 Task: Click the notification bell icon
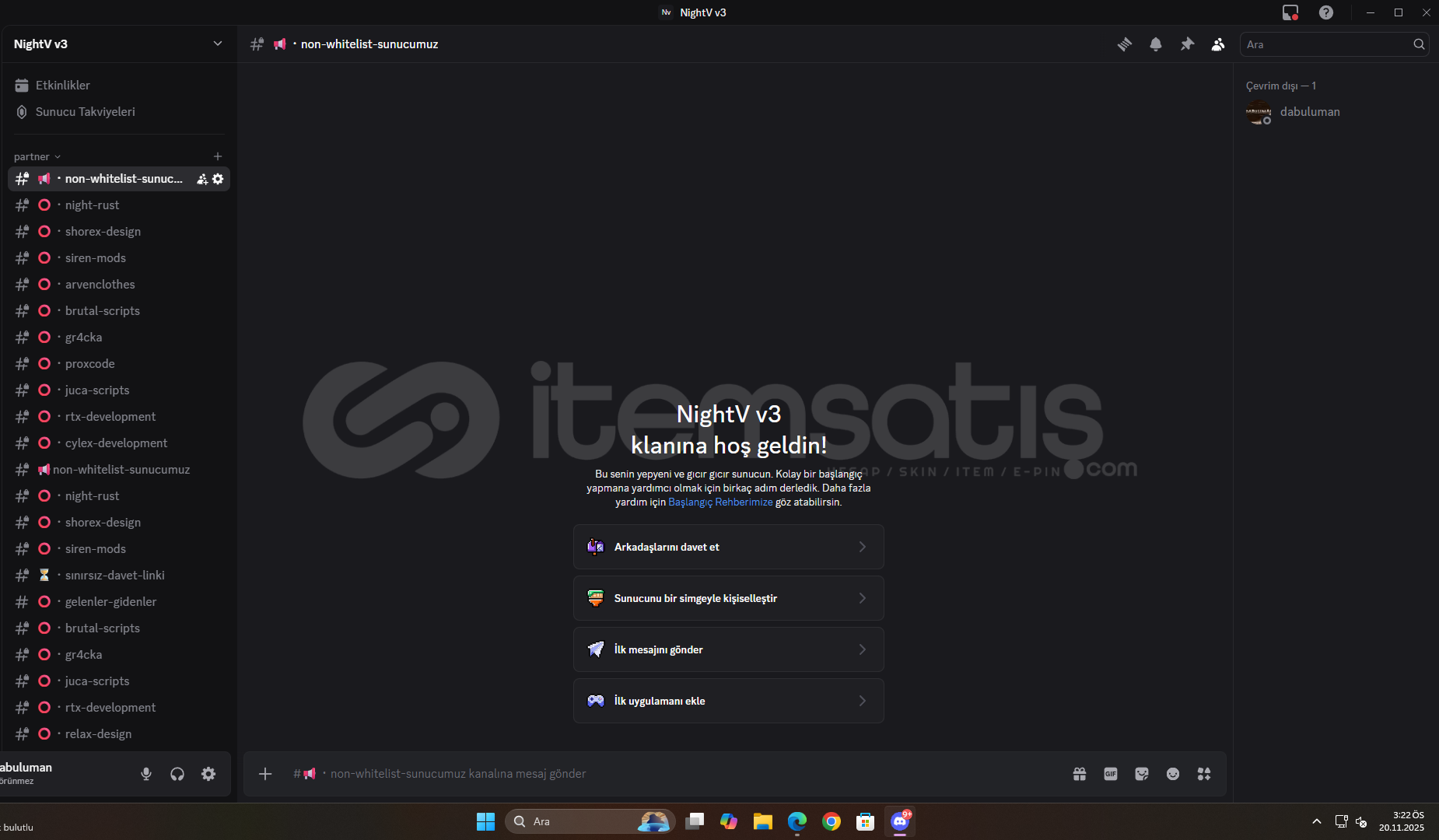point(1156,44)
